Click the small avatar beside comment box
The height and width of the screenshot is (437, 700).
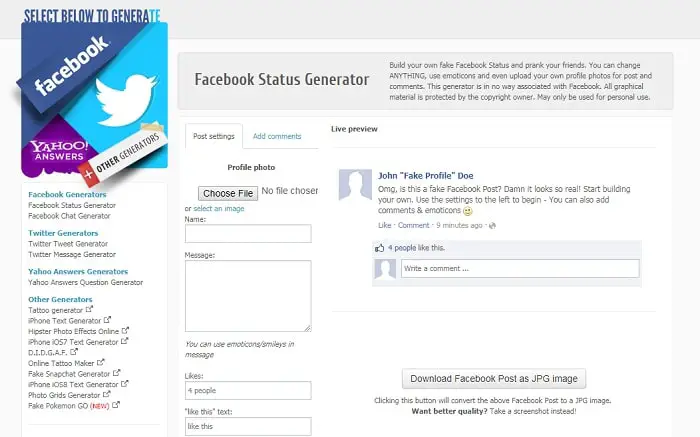(385, 269)
